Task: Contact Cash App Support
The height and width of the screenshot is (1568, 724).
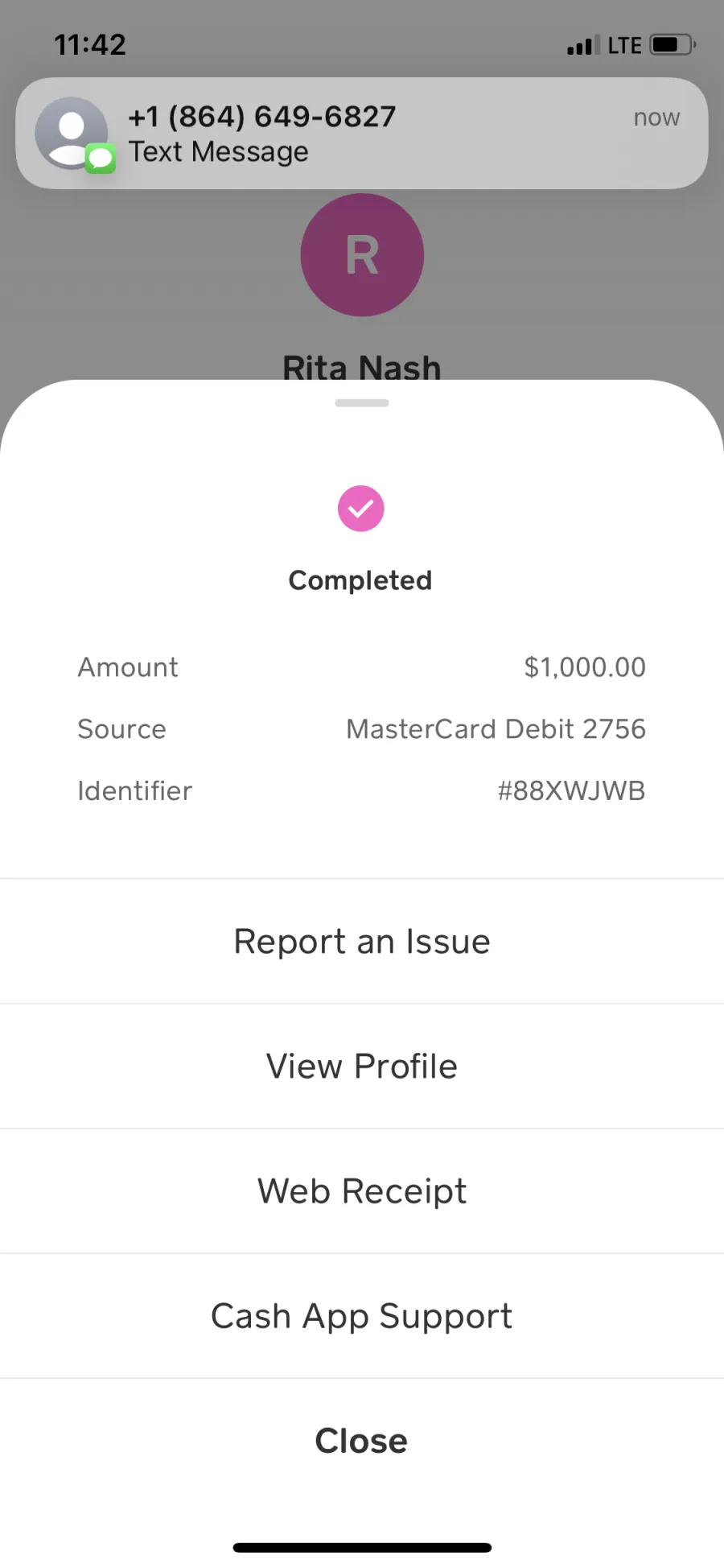Action: click(362, 1315)
